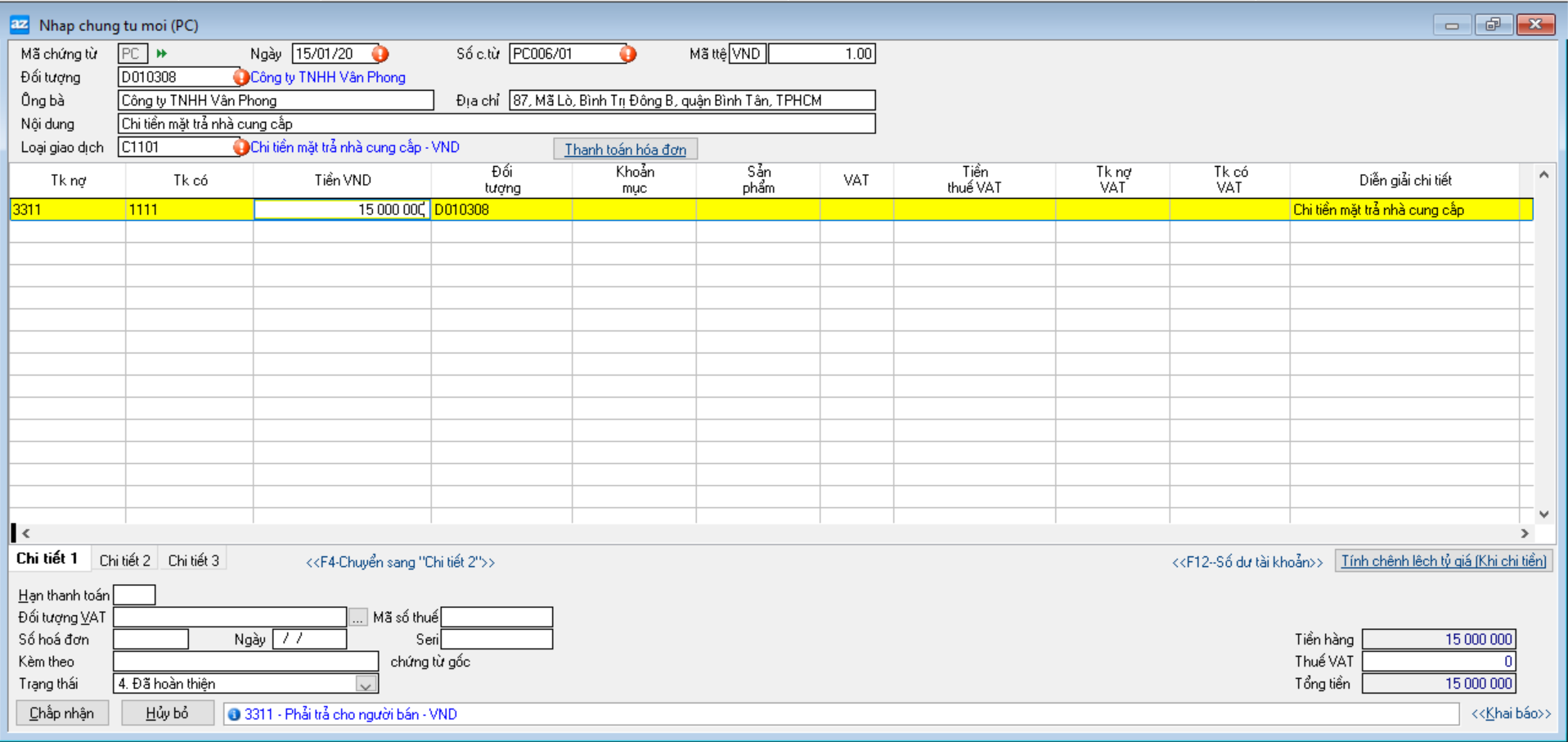
Task: Click Tính chênh lệch tỷ giá button
Action: tap(1444, 561)
